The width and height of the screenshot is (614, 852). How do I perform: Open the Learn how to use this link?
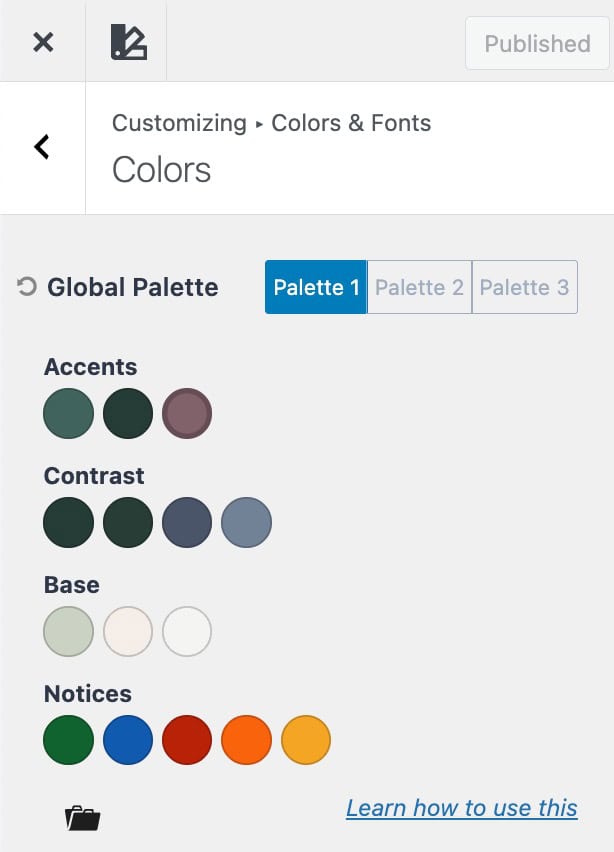point(461,807)
